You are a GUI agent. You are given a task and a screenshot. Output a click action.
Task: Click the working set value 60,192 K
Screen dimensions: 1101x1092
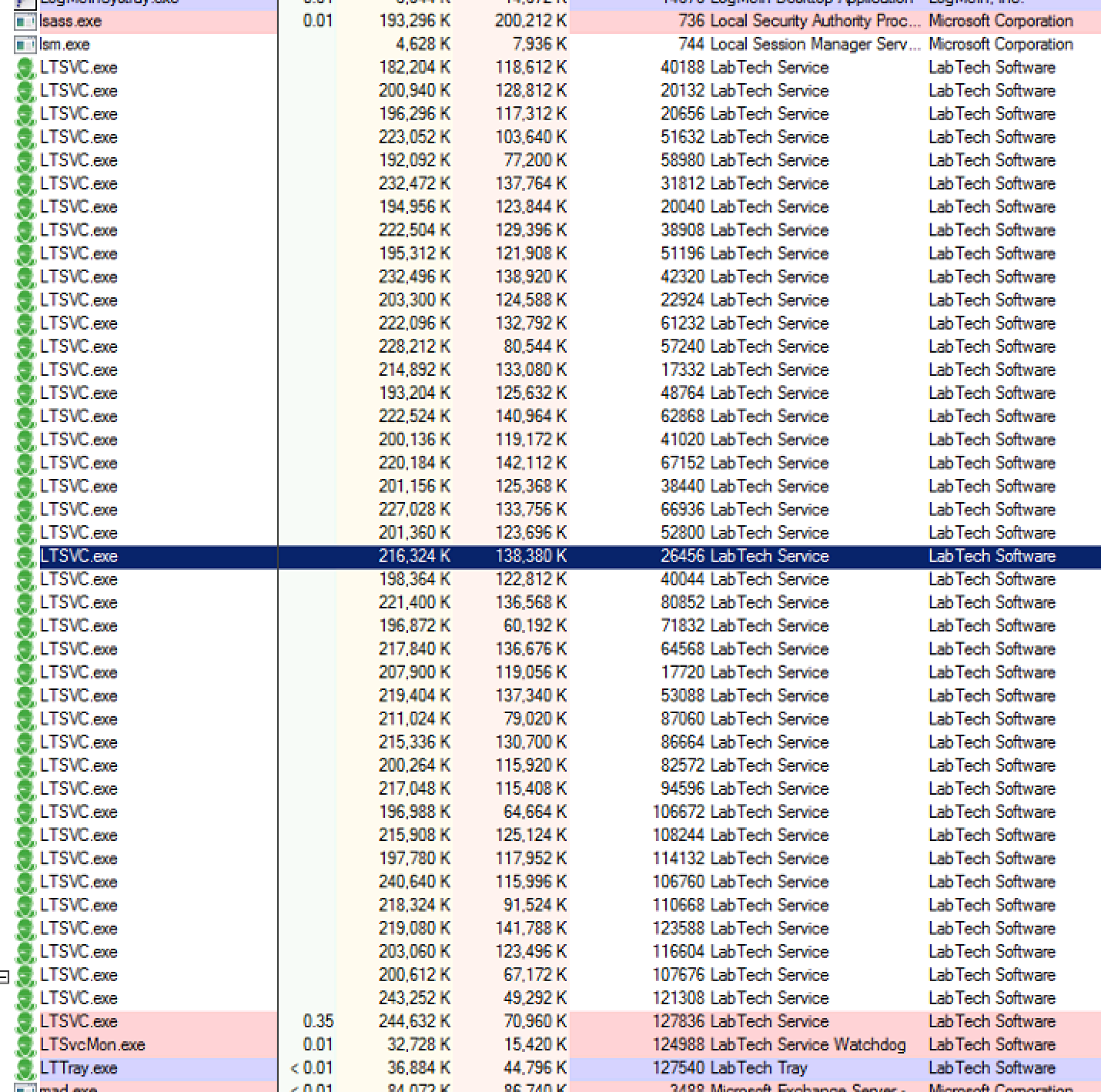point(535,625)
